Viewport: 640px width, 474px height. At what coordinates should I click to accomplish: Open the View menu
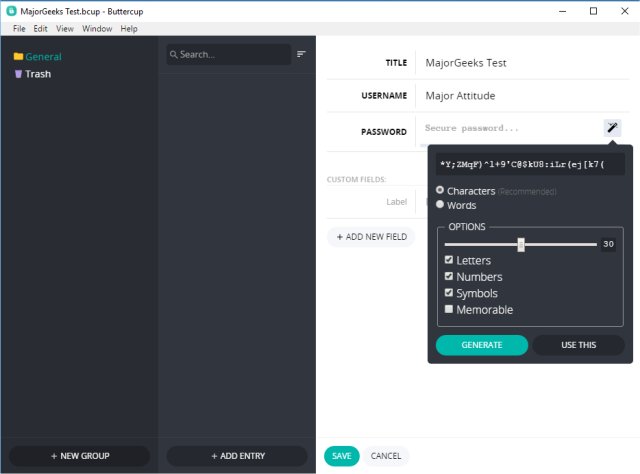tap(65, 29)
